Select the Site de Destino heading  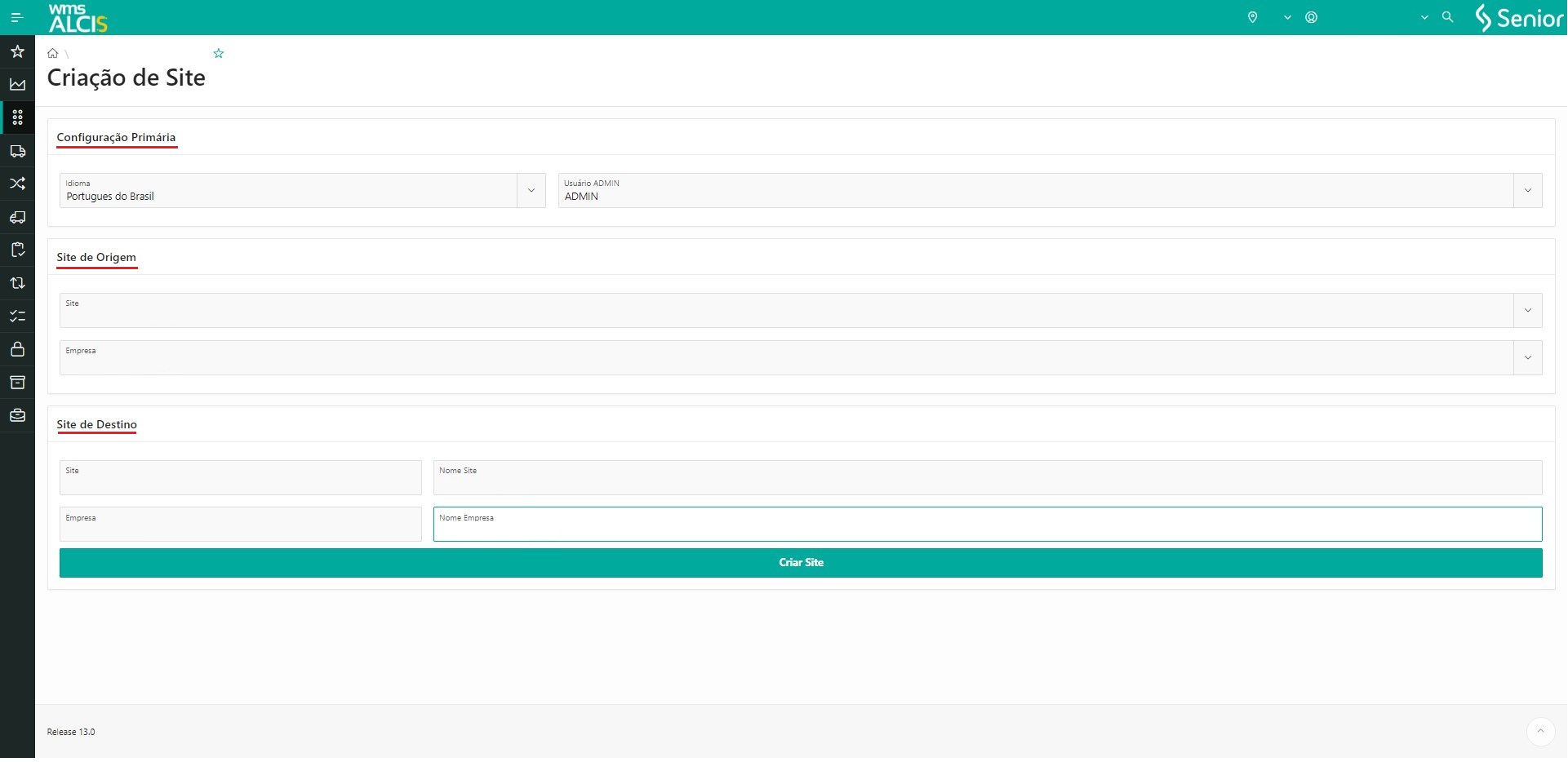pyautogui.click(x=97, y=424)
